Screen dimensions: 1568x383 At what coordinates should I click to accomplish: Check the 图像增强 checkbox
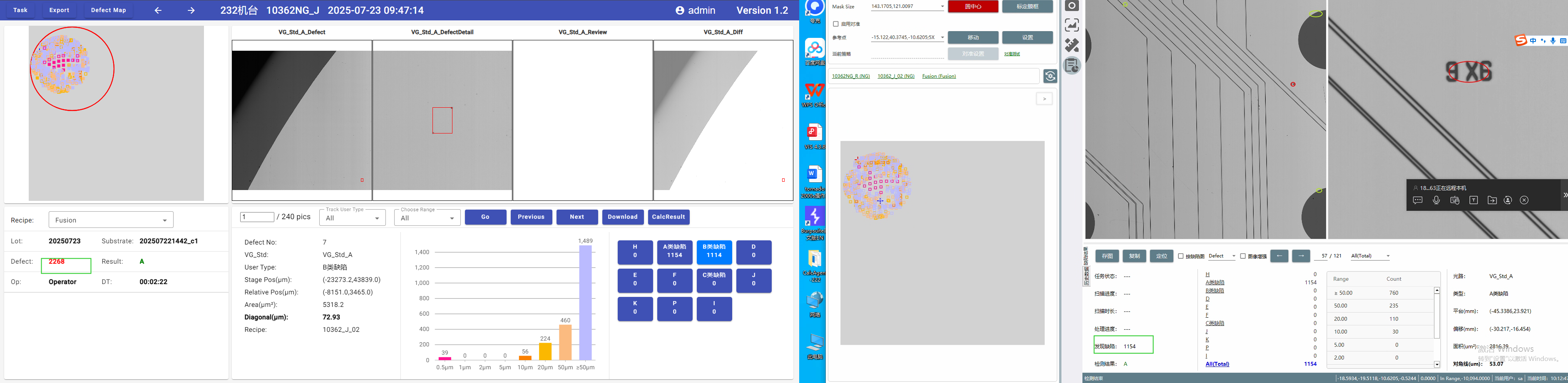(1243, 256)
